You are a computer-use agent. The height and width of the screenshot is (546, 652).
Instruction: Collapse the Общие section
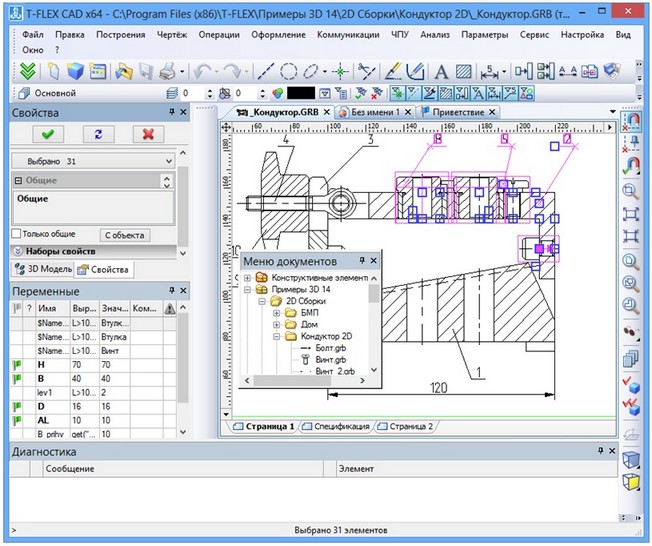[x=18, y=180]
